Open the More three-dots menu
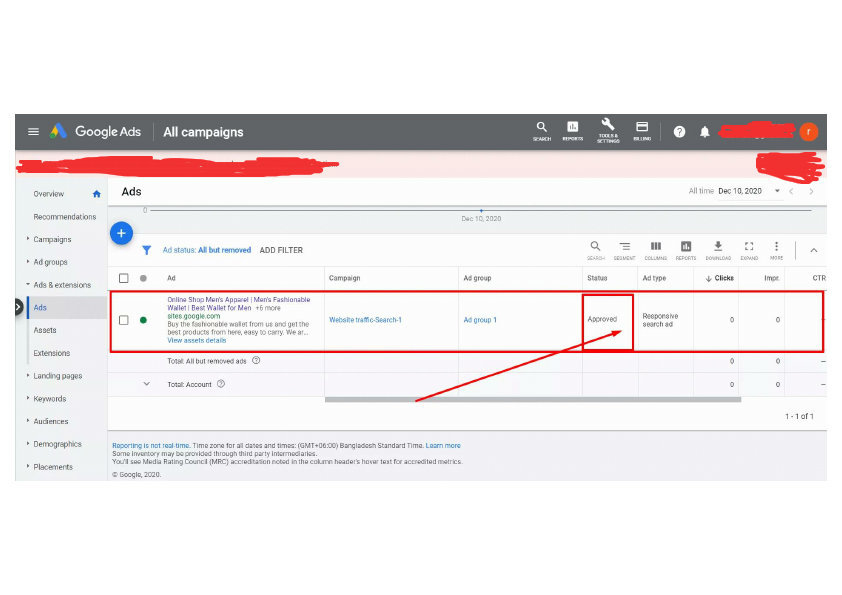Screen dimensions: 842x595 pyautogui.click(x=776, y=250)
